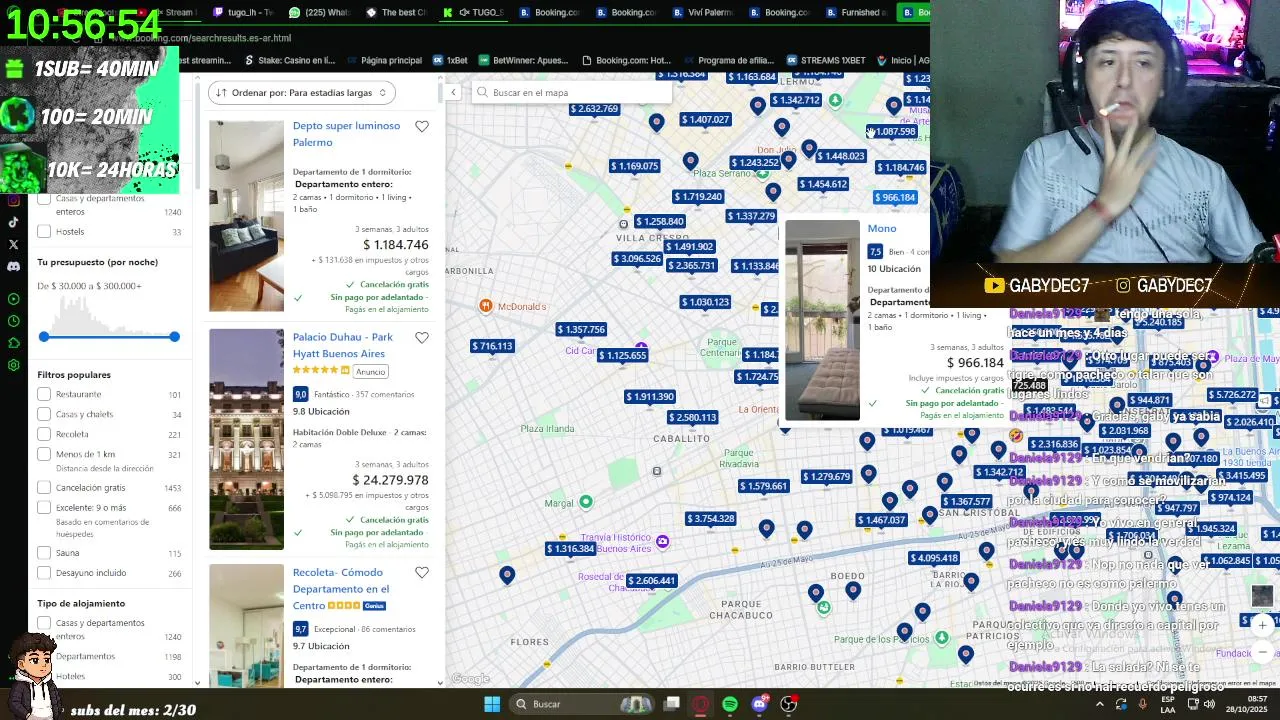Open the Palacio Duhau - Park Hyatt link
Screen dimensions: 1280x720
pyautogui.click(x=343, y=345)
